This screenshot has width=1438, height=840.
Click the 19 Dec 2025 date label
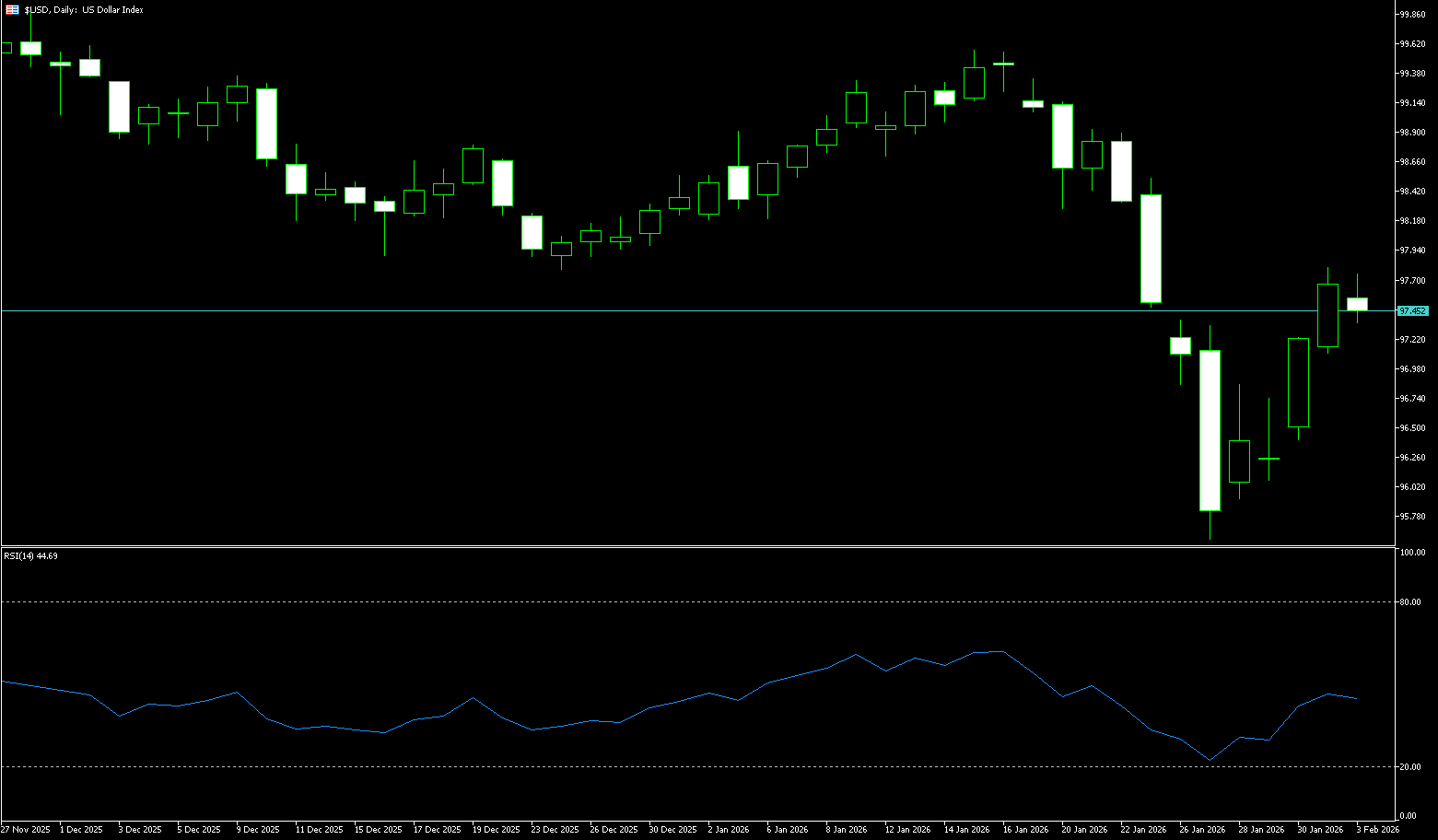496,830
